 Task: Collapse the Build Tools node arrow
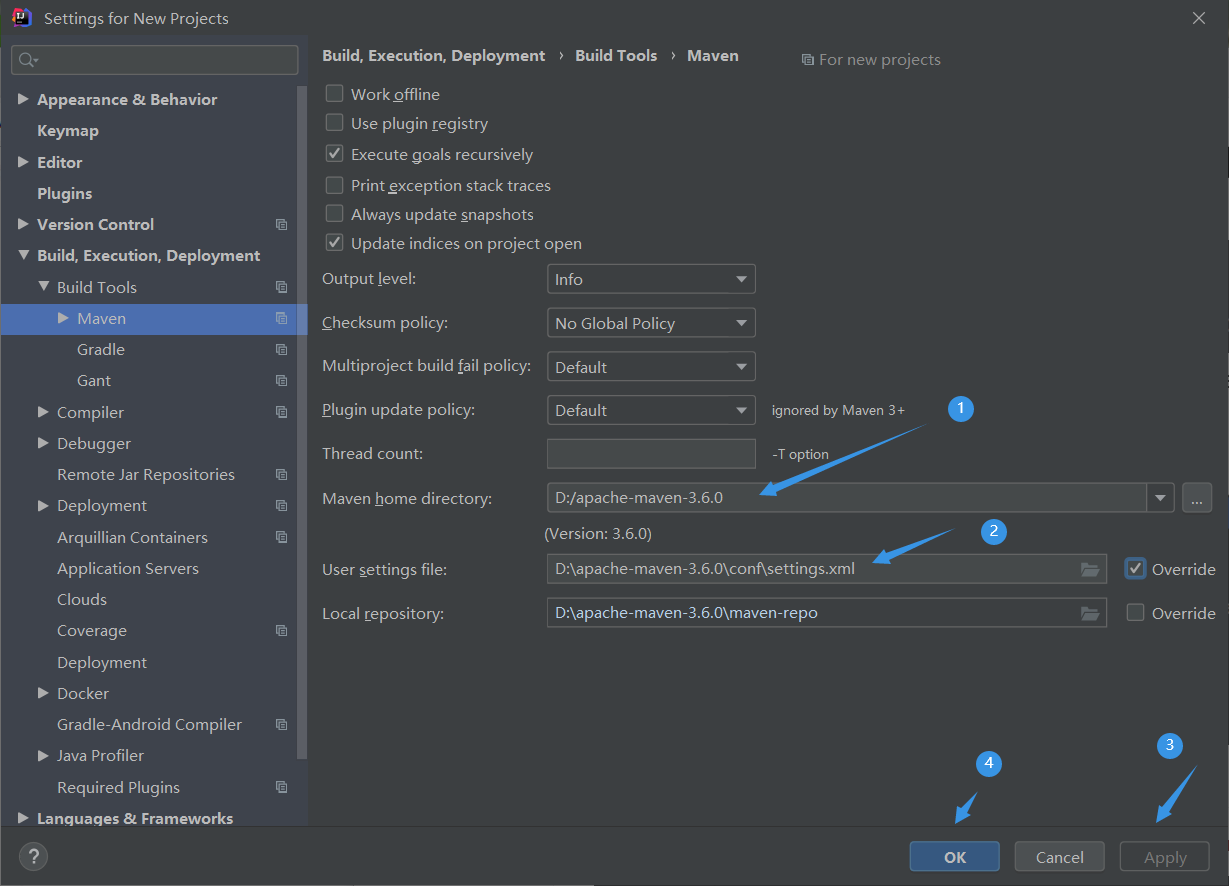click(43, 287)
